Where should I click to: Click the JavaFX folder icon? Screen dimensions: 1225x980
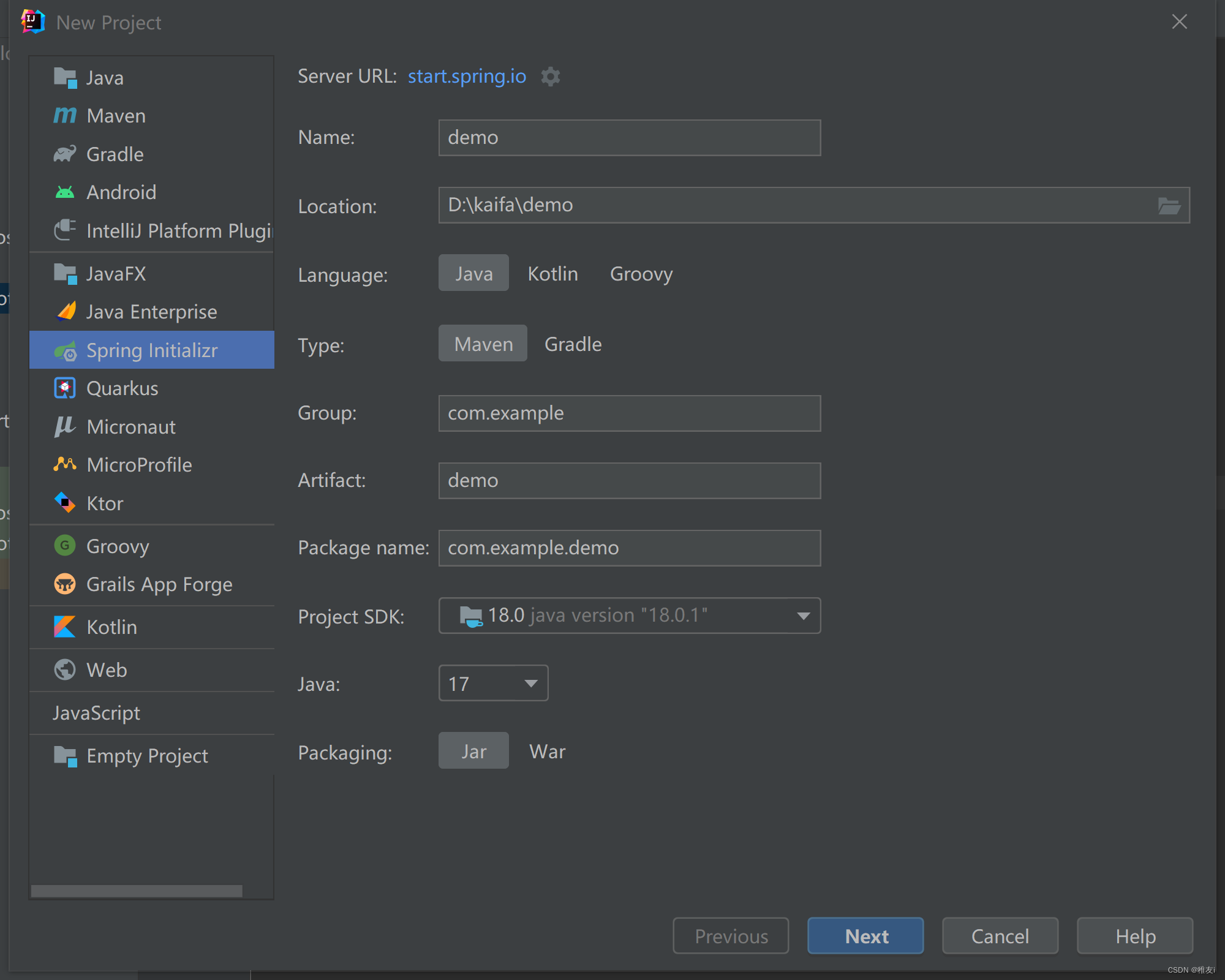(x=65, y=274)
